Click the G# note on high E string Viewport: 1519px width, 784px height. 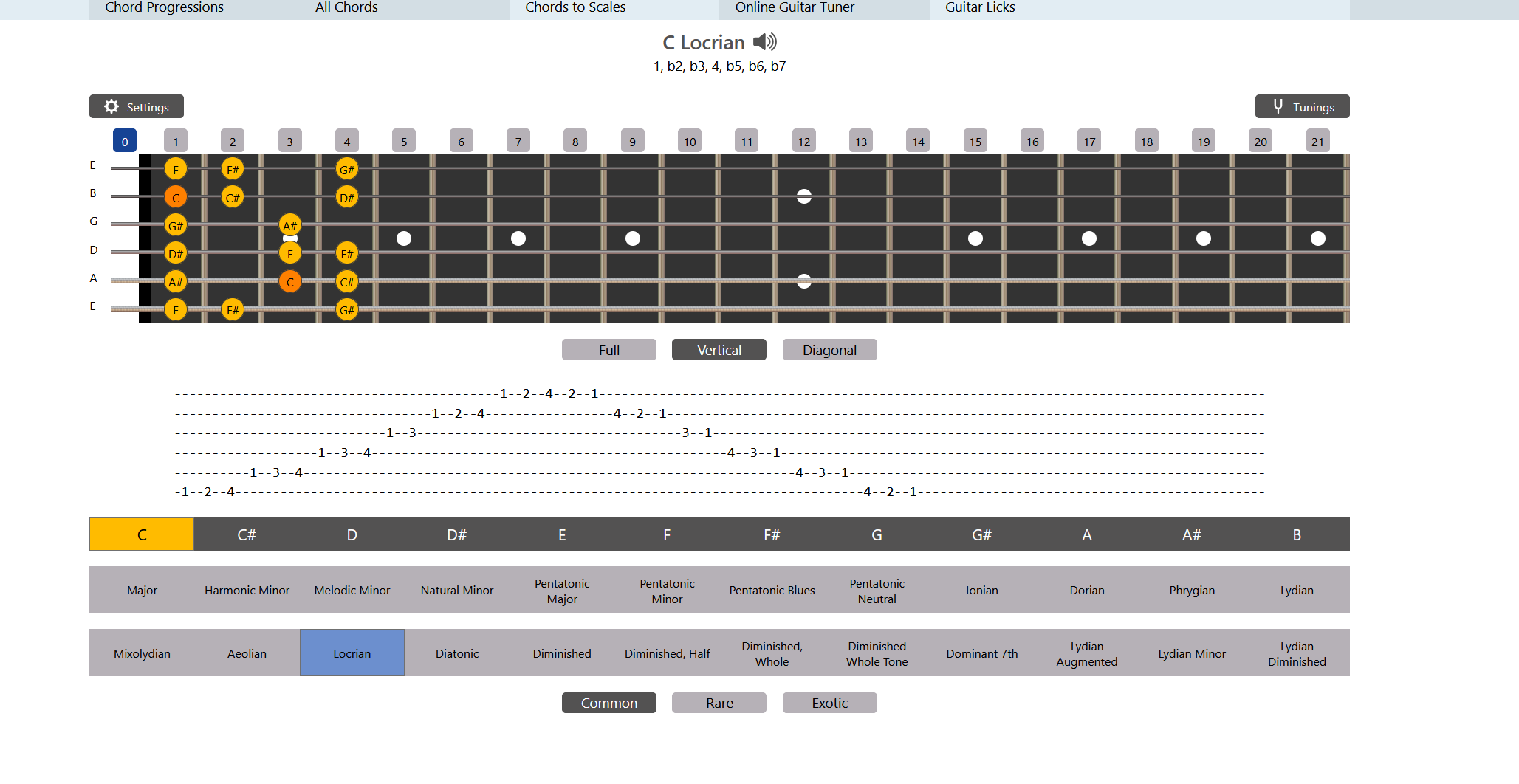pyautogui.click(x=347, y=169)
